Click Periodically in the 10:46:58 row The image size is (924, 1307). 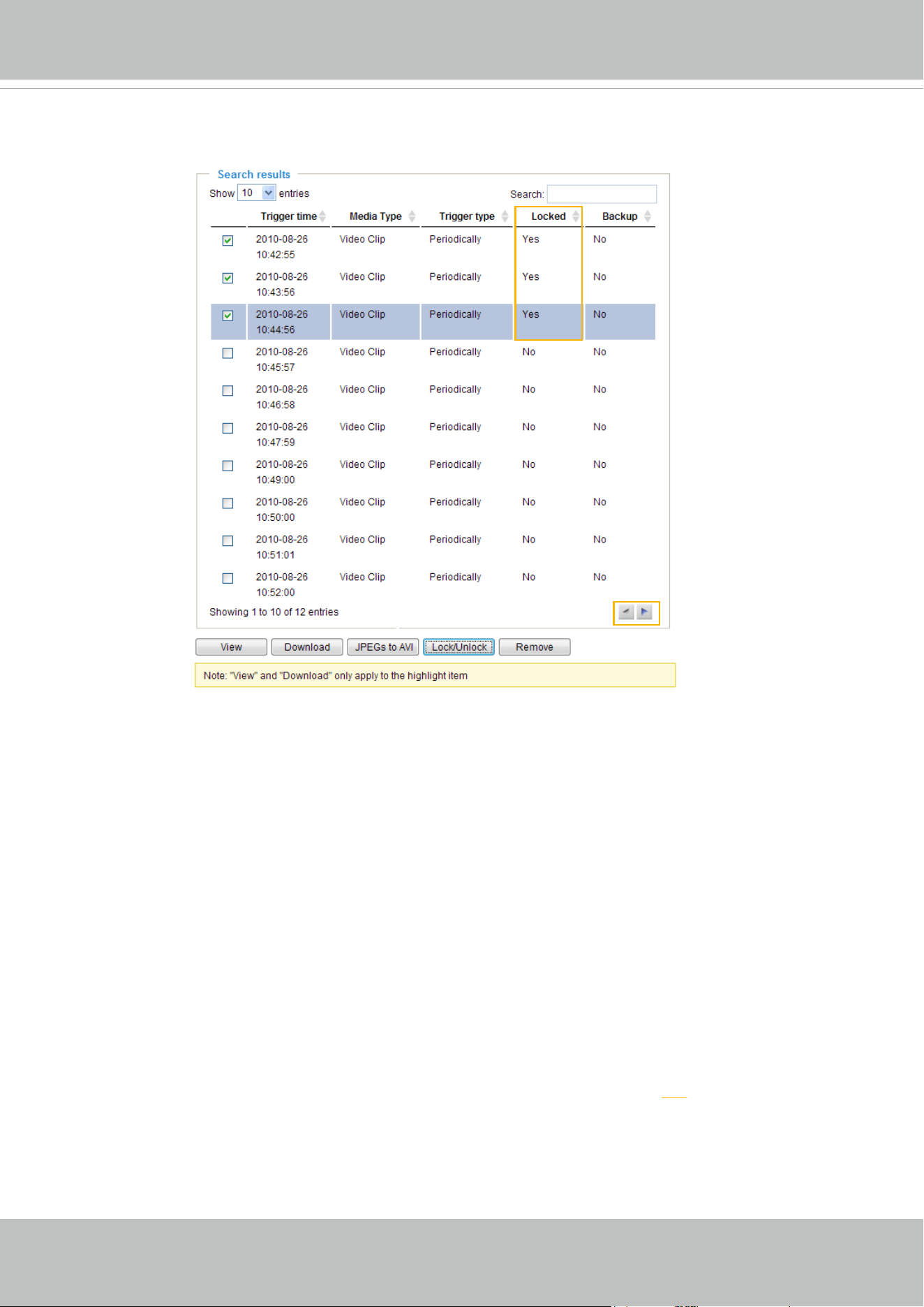click(x=455, y=390)
